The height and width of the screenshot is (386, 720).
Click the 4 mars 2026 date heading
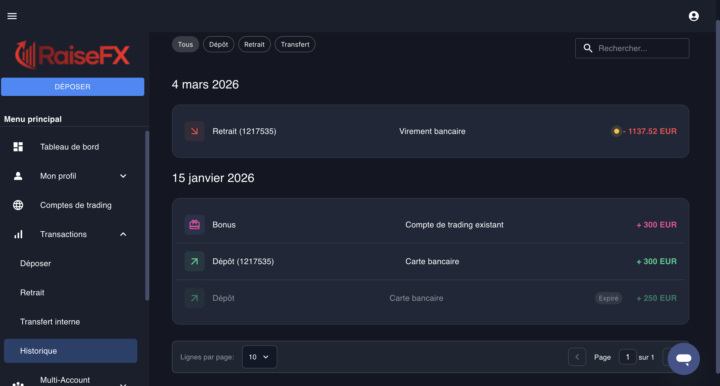[205, 84]
